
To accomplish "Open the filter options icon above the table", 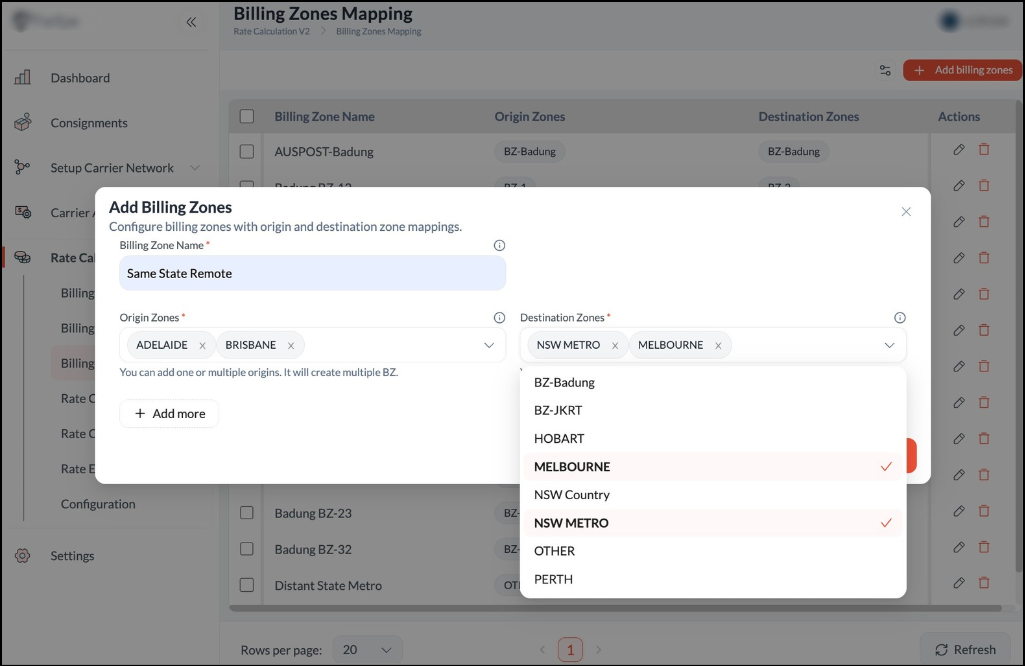I will 884,70.
